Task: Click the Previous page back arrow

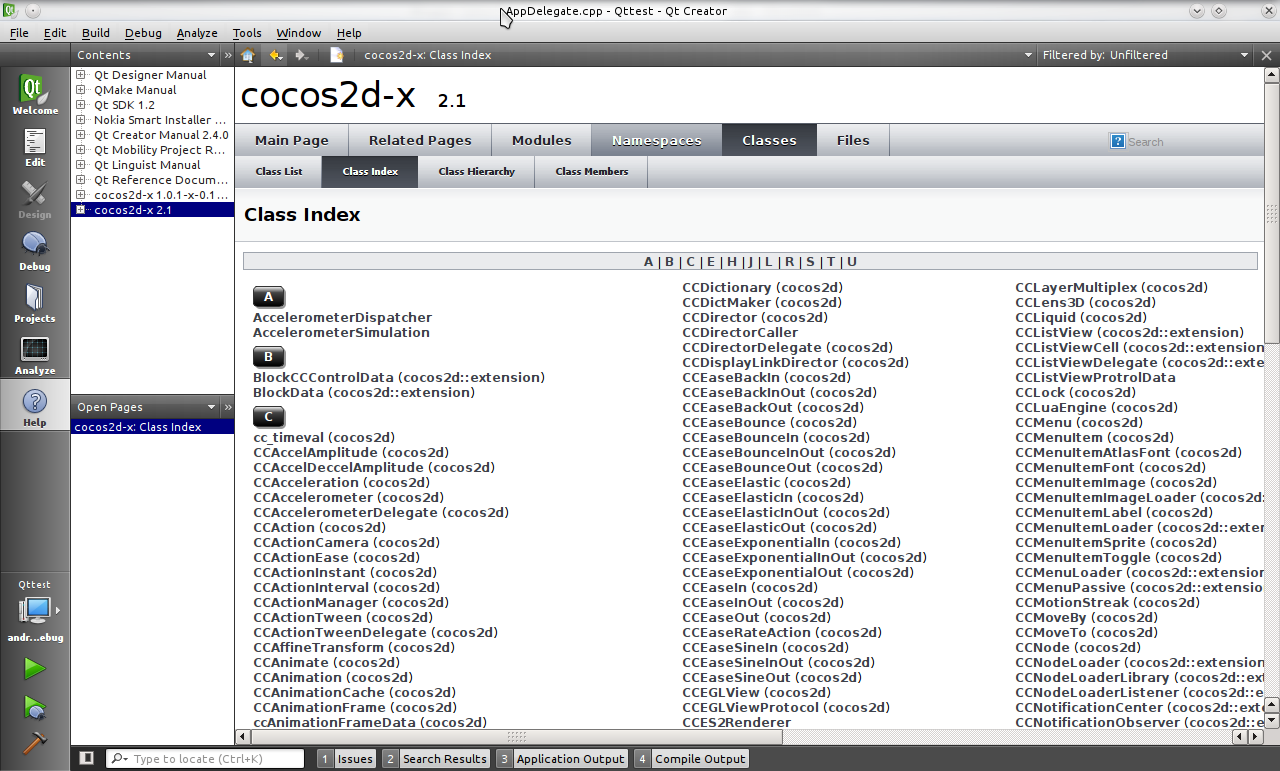Action: pos(275,55)
